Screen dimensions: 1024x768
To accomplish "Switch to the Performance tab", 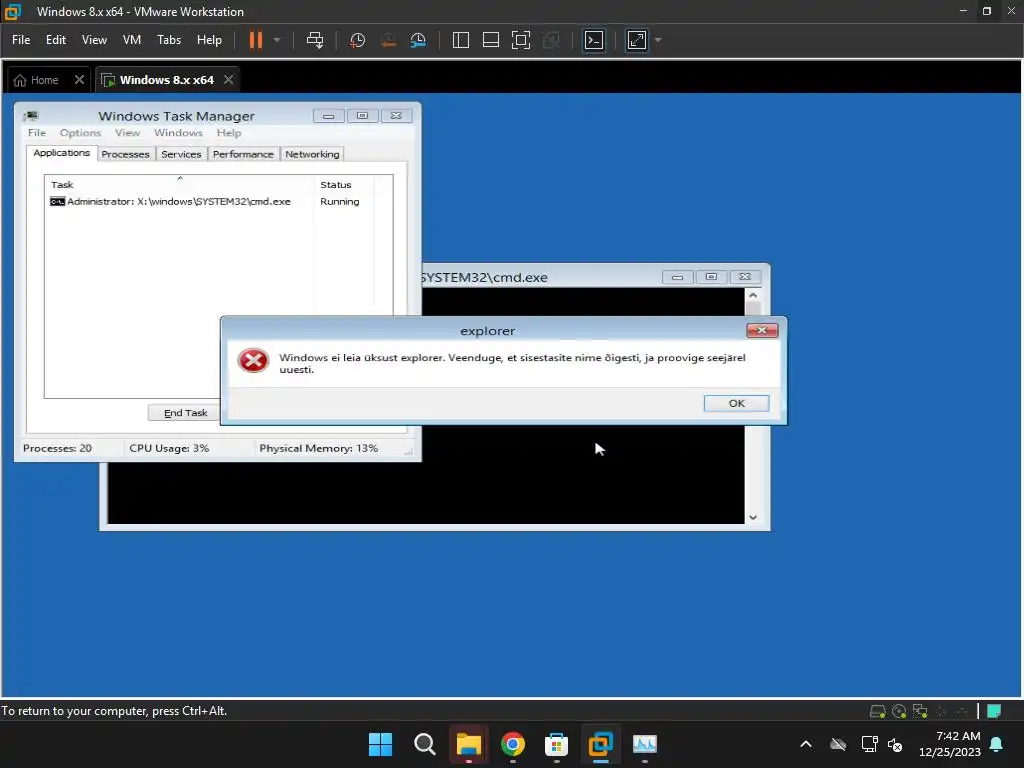I will pyautogui.click(x=243, y=154).
